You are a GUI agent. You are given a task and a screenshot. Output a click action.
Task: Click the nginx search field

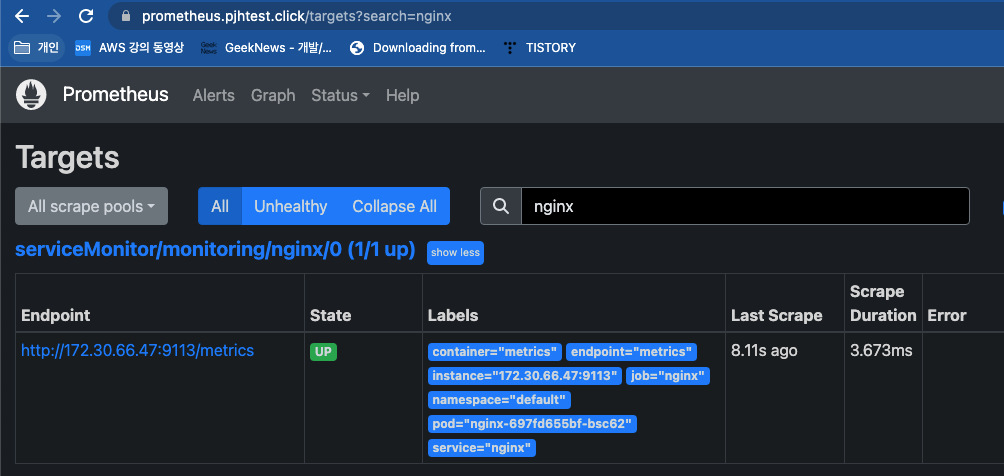745,206
